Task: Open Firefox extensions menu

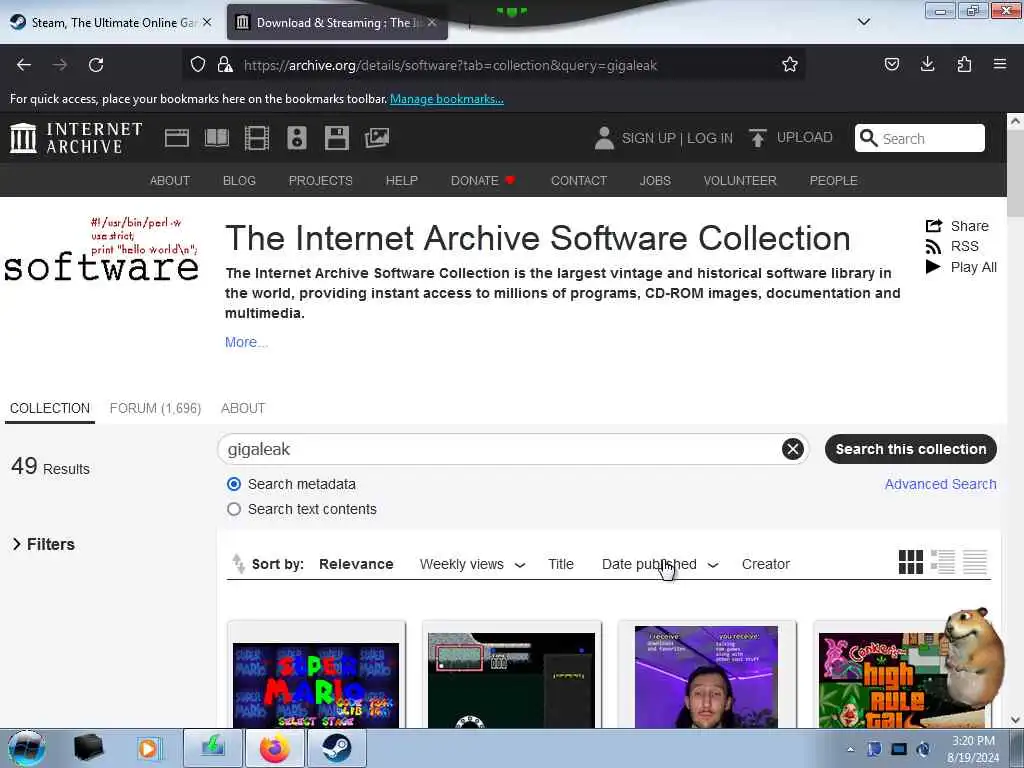Action: tap(964, 64)
